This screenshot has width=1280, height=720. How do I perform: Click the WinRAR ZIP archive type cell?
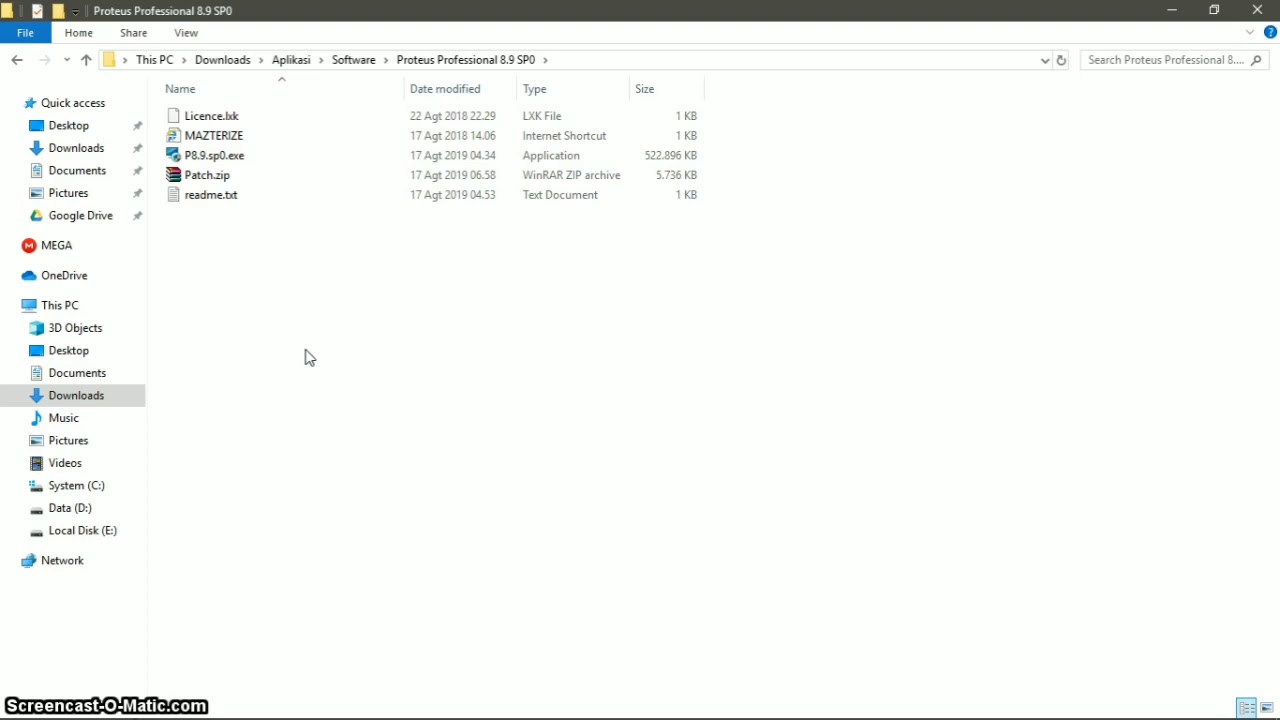tap(571, 175)
